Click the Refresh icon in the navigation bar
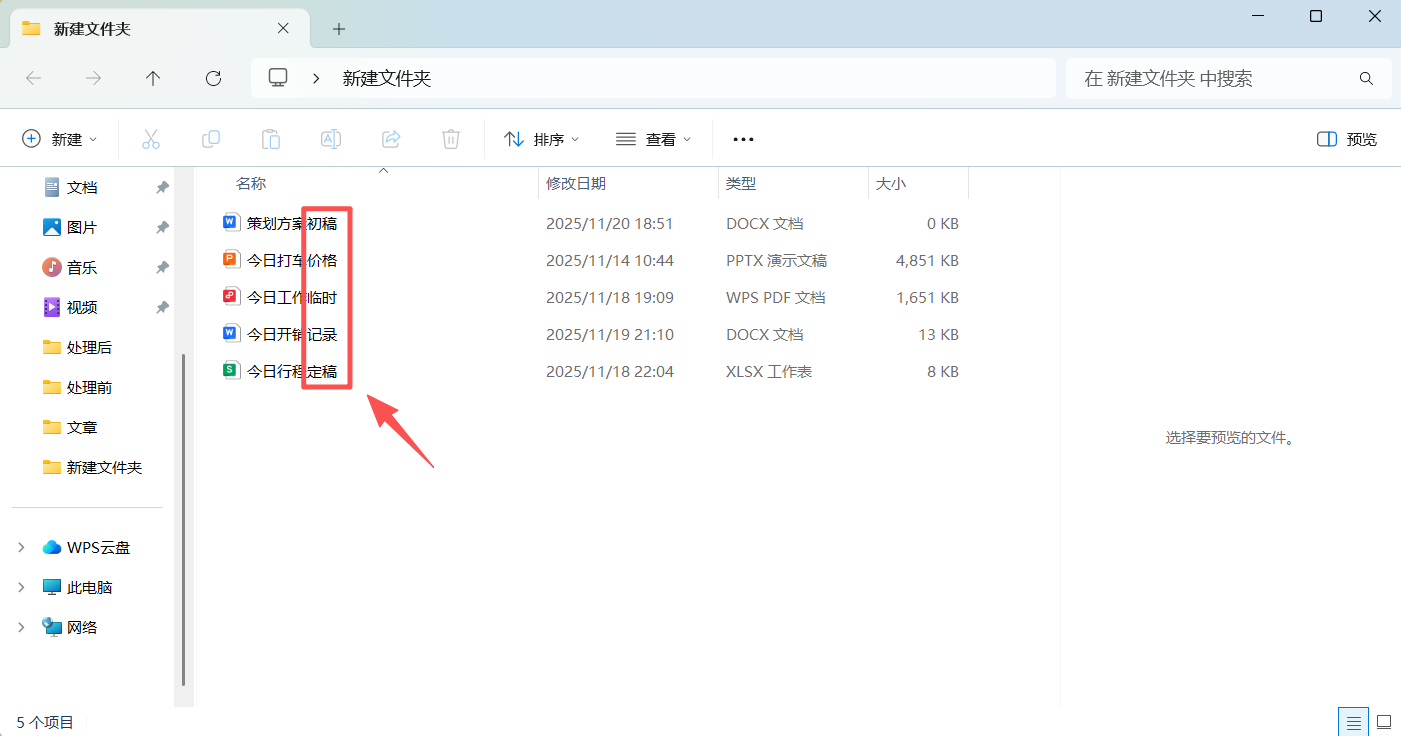The height and width of the screenshot is (736, 1401). (x=213, y=78)
